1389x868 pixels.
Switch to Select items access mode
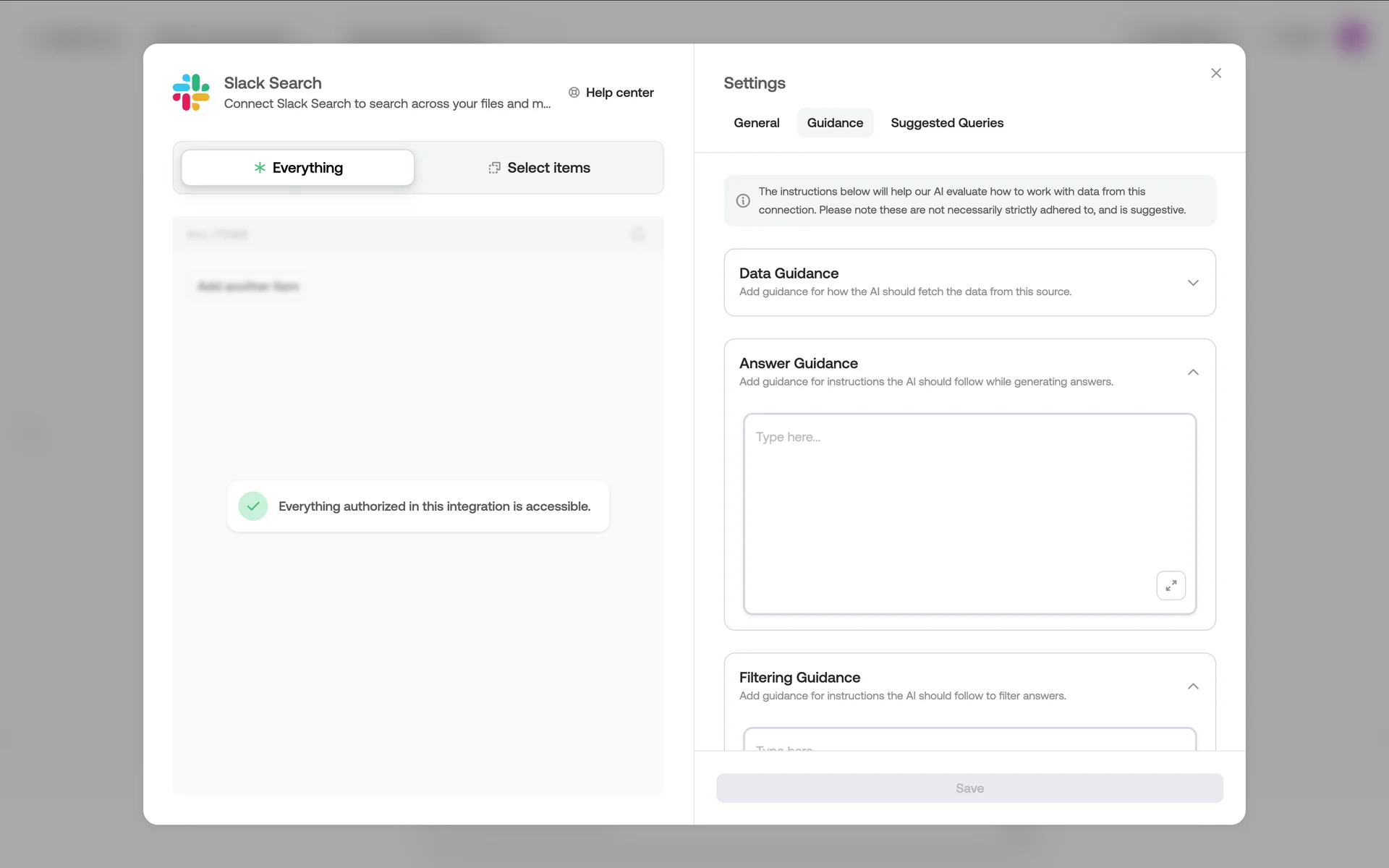coord(540,168)
